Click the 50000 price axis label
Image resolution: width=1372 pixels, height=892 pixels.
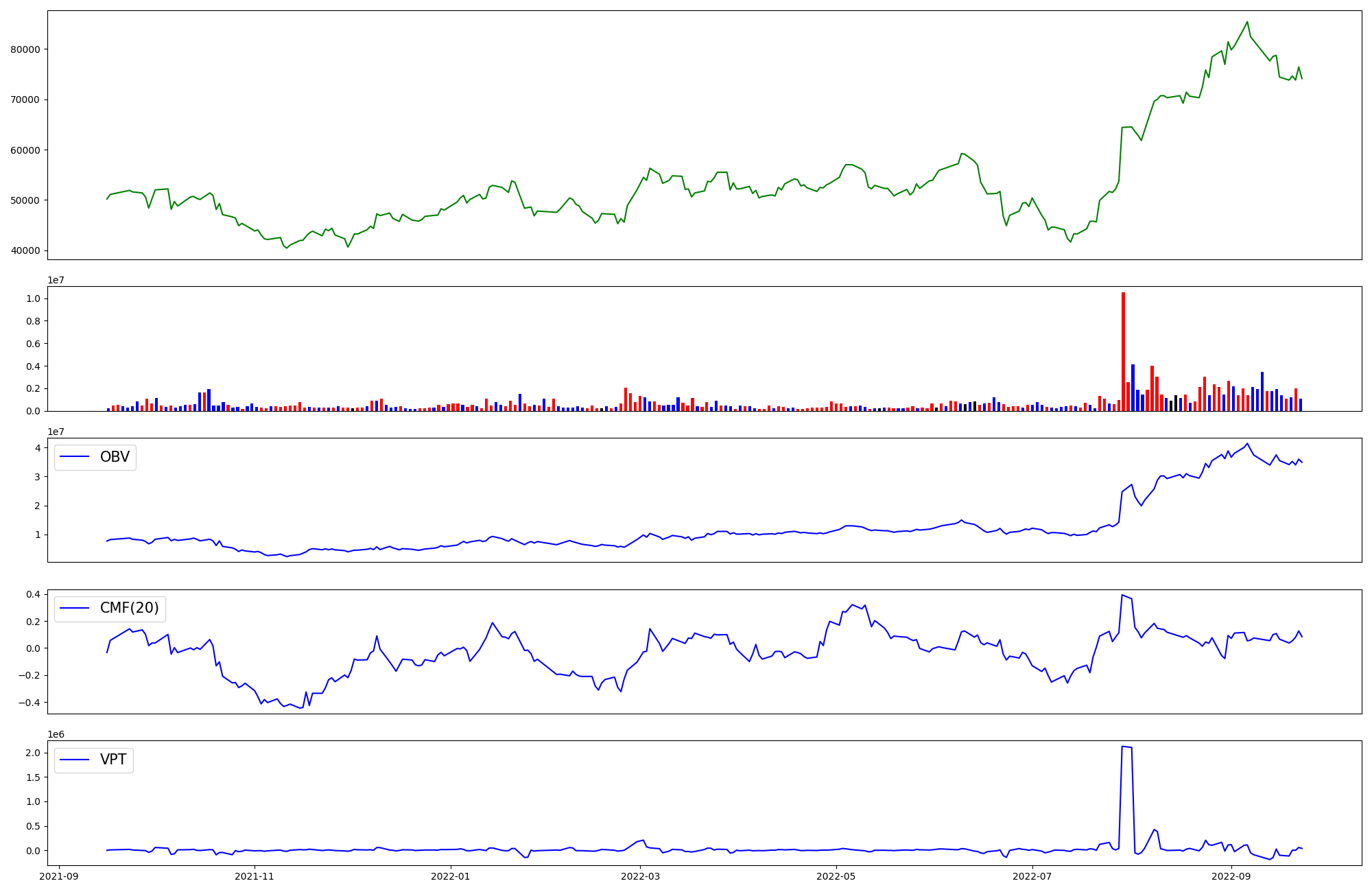(x=26, y=200)
